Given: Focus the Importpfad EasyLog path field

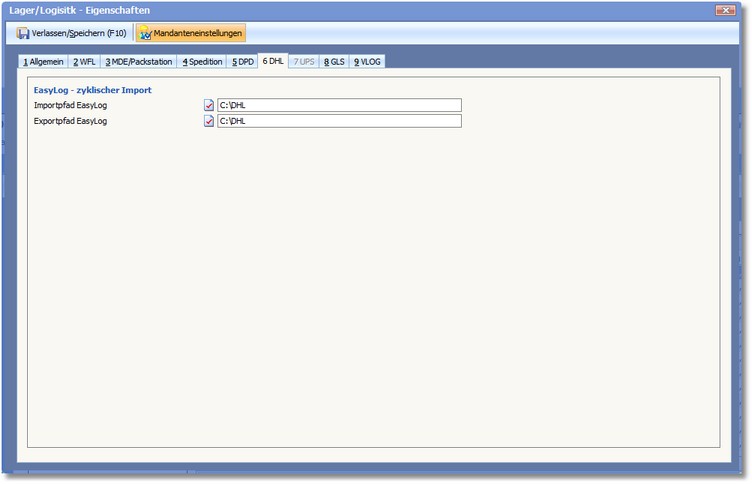Looking at the screenshot, I should coord(338,105).
